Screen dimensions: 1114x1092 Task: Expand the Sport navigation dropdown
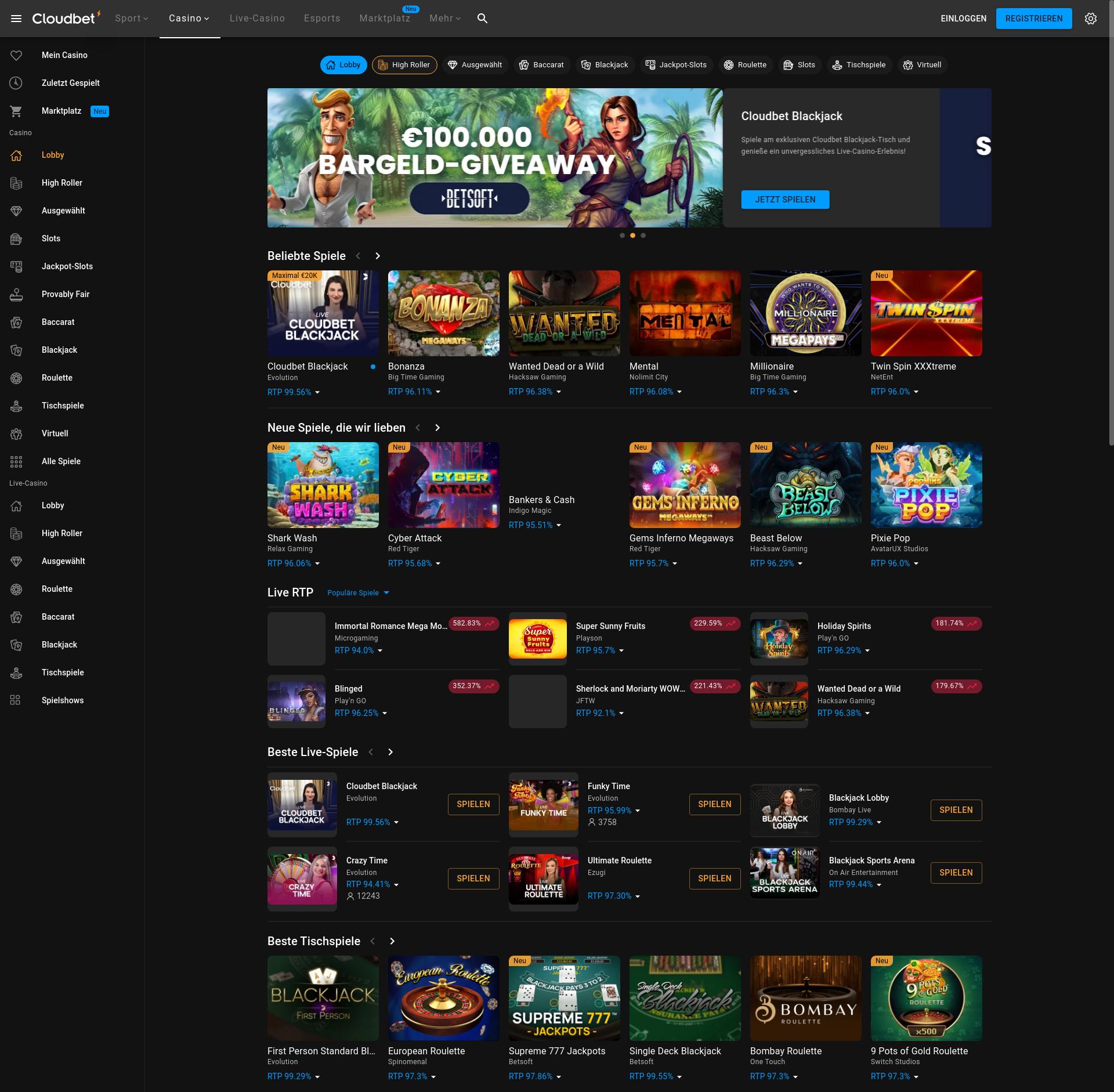(131, 18)
